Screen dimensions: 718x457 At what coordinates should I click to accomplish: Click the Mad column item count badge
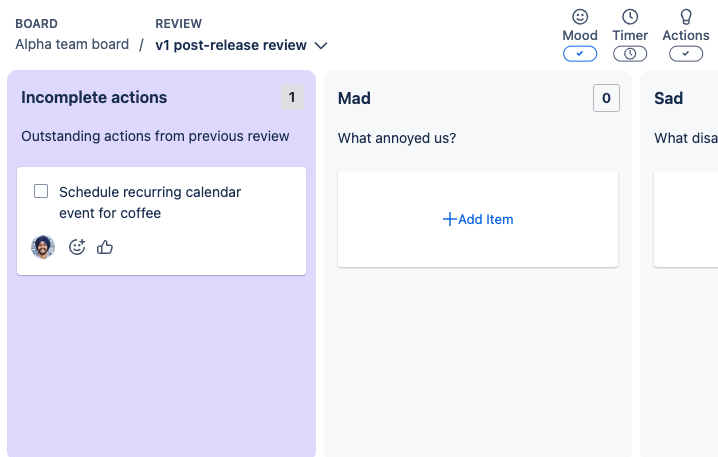click(606, 98)
